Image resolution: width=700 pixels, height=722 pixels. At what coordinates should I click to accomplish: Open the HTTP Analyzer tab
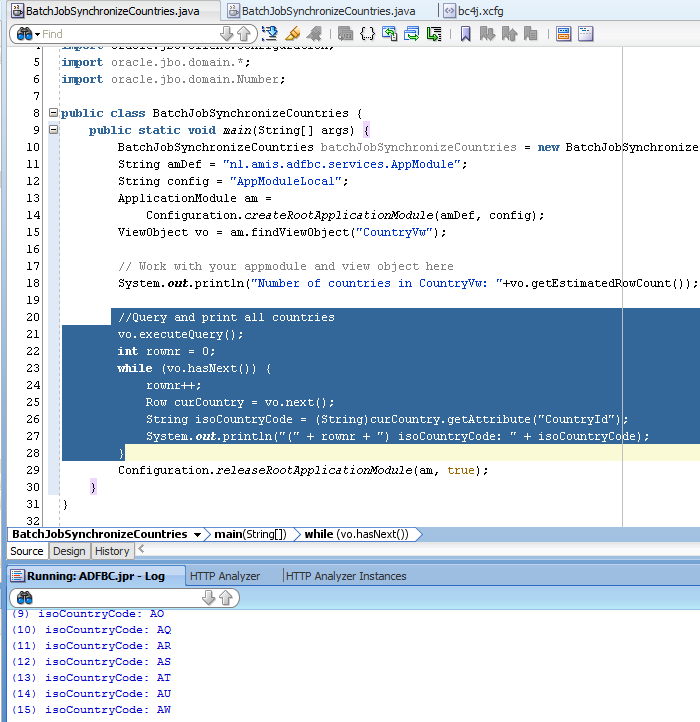pos(225,576)
